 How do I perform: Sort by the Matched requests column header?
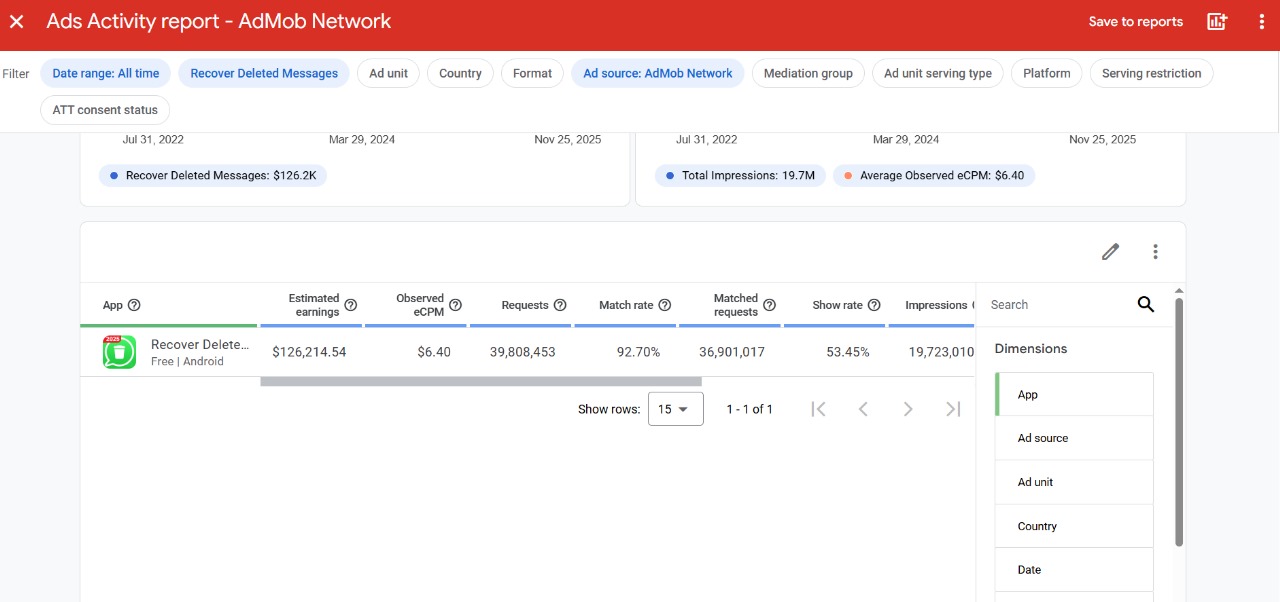tap(736, 305)
